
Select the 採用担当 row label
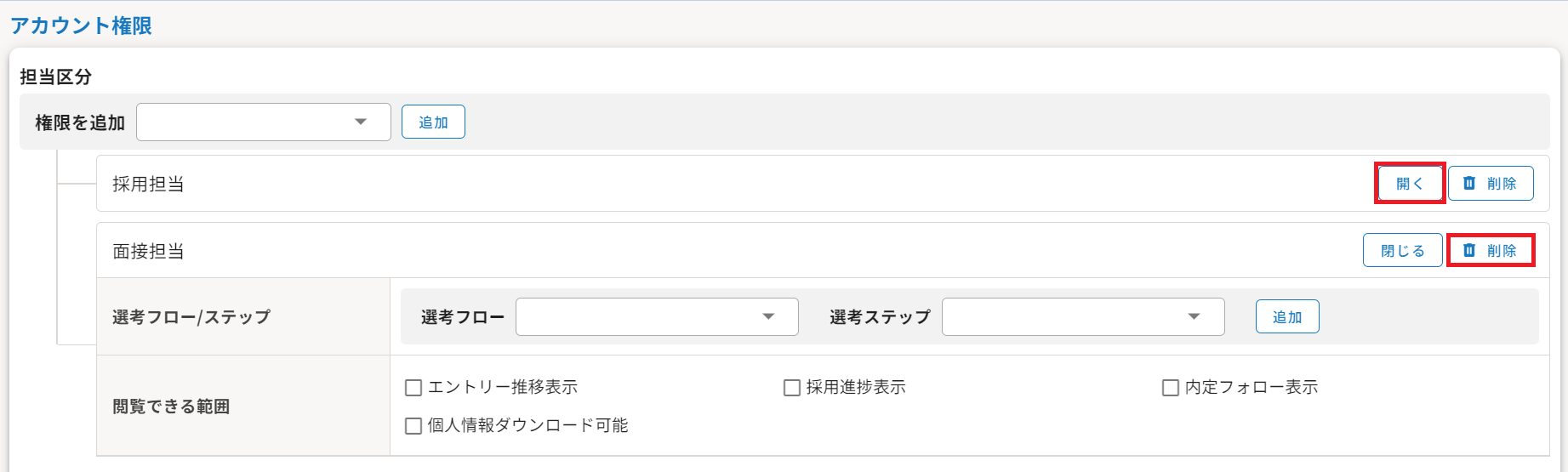[149, 184]
